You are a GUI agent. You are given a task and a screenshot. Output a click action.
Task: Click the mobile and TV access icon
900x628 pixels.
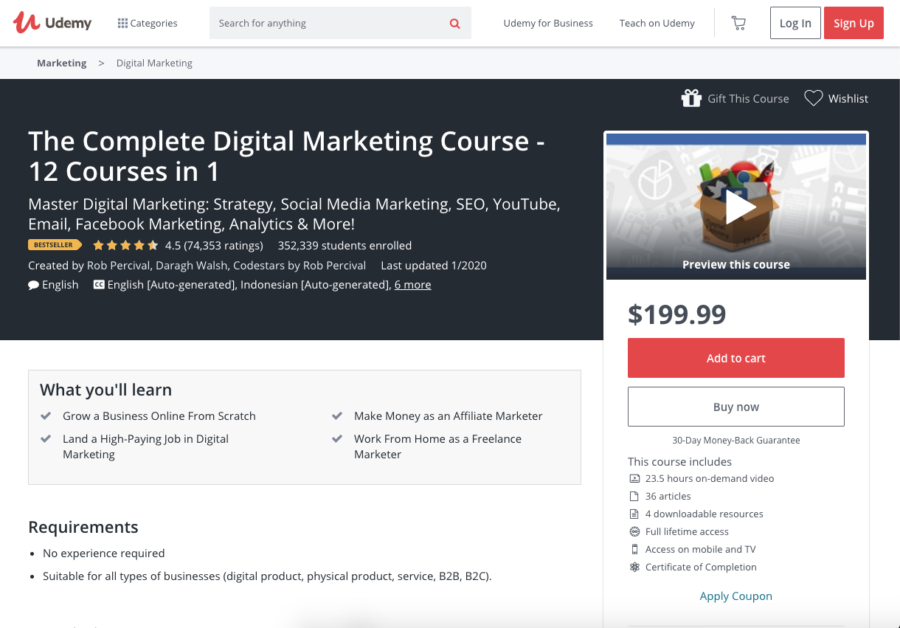point(634,549)
